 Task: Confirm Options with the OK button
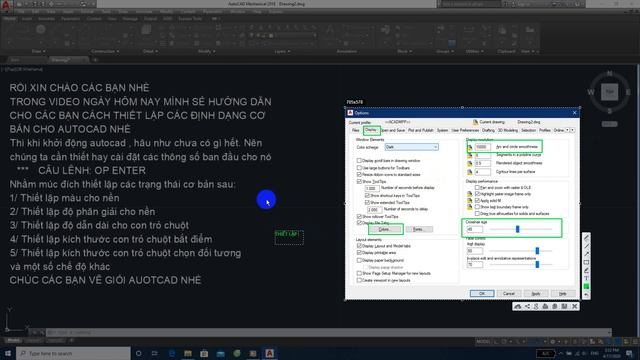click(482, 293)
